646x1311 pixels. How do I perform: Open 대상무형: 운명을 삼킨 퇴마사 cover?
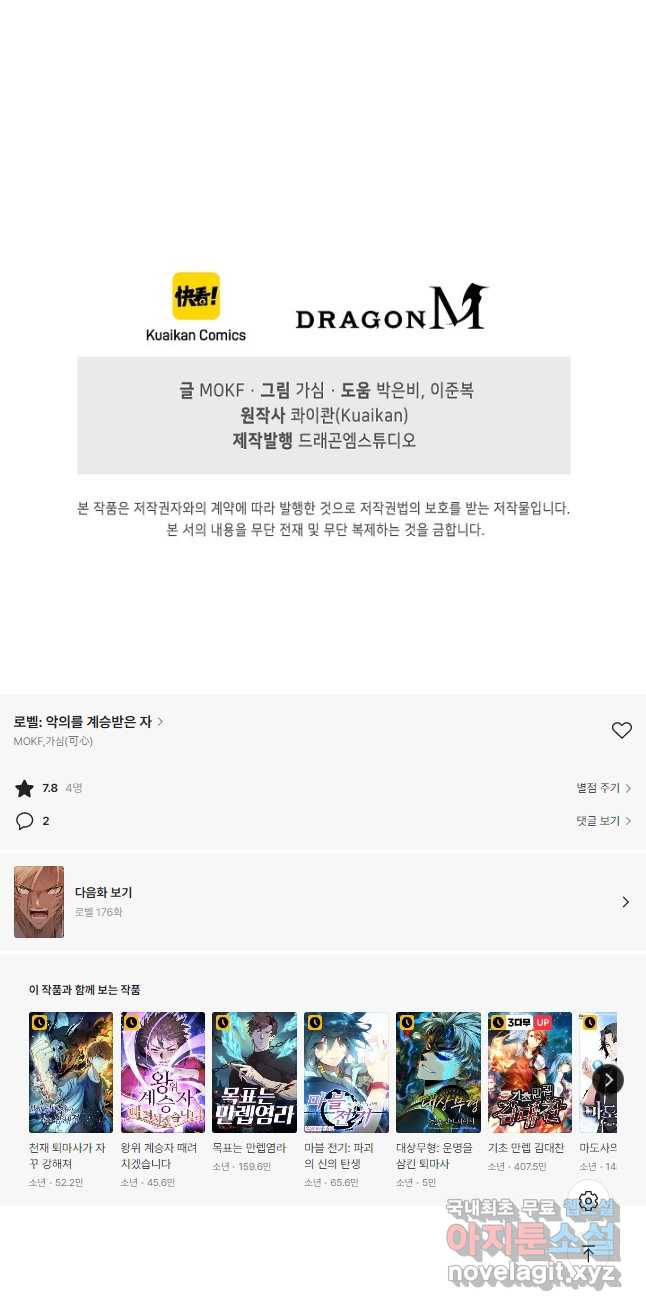(438, 1072)
